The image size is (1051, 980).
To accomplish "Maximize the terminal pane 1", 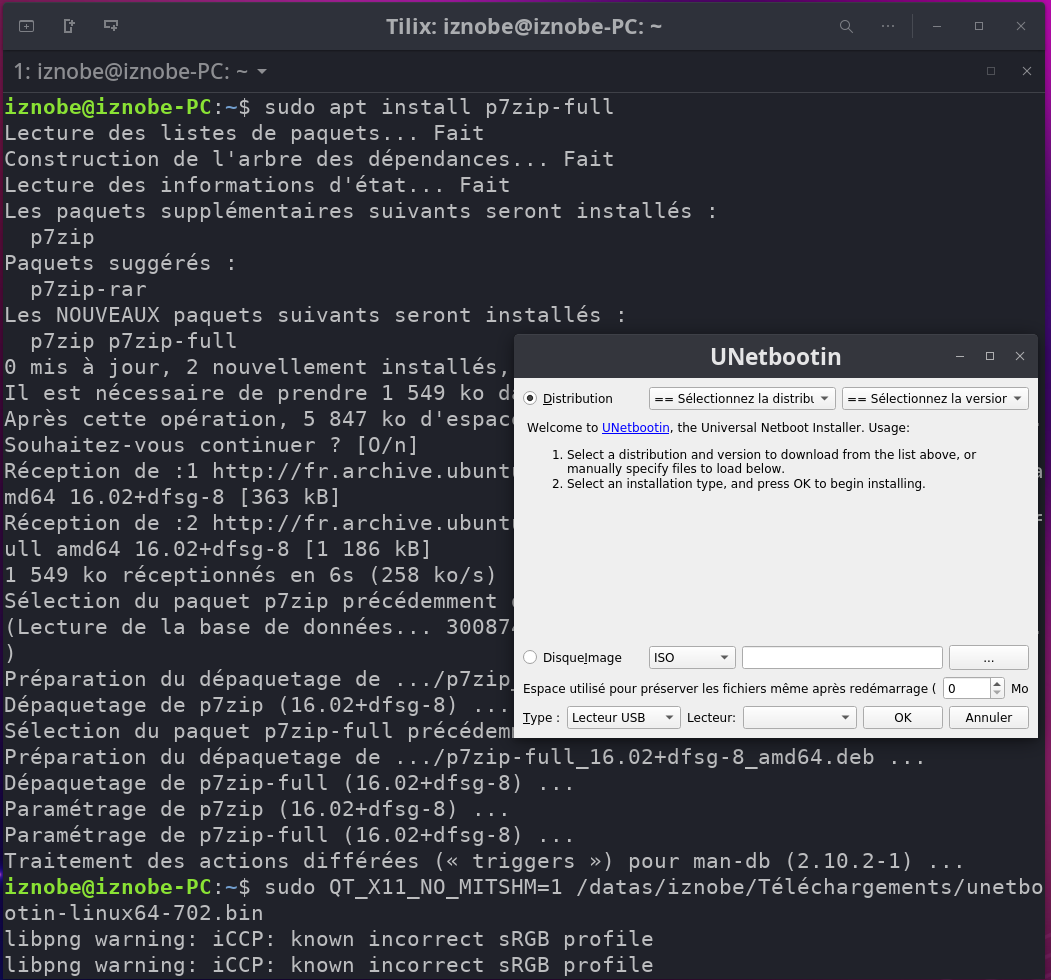I will 991,71.
